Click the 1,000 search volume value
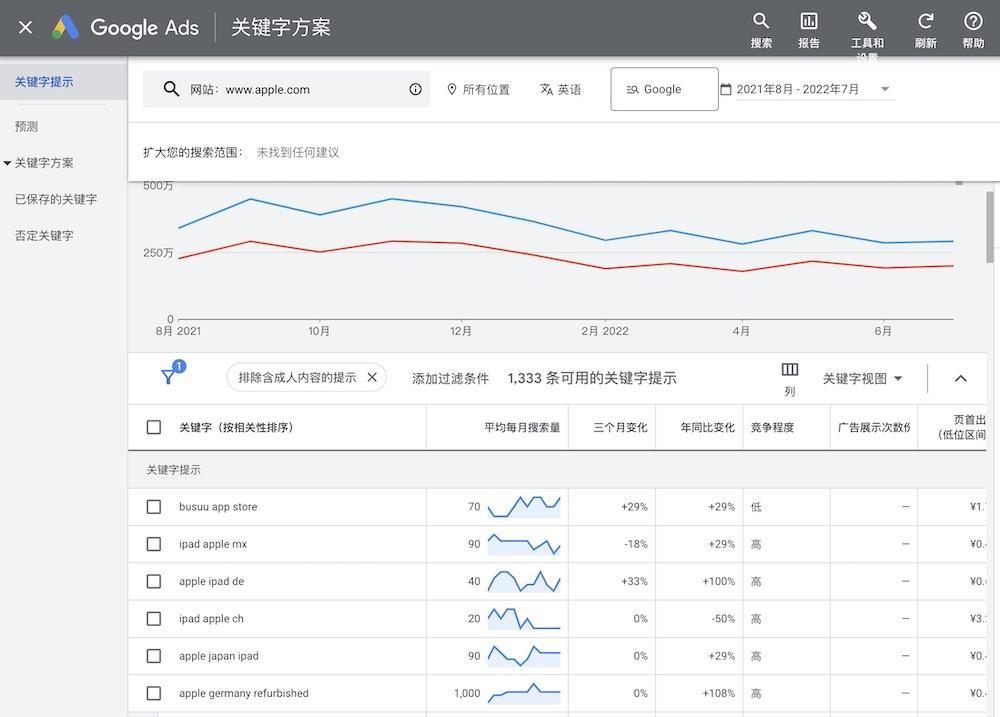Viewport: 1000px width, 717px height. pos(467,693)
